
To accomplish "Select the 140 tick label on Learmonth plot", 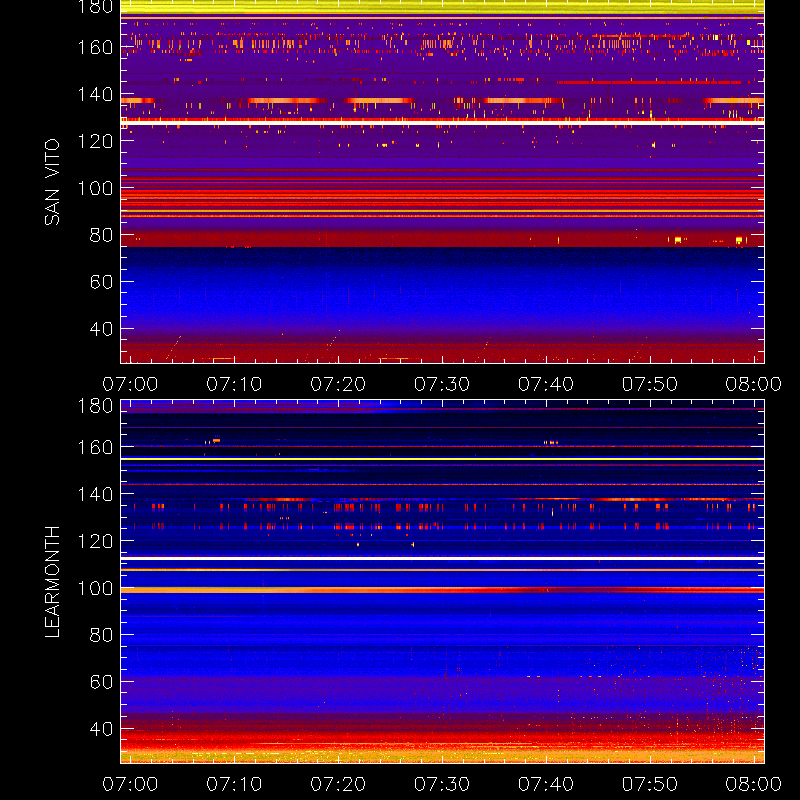I will [95, 494].
